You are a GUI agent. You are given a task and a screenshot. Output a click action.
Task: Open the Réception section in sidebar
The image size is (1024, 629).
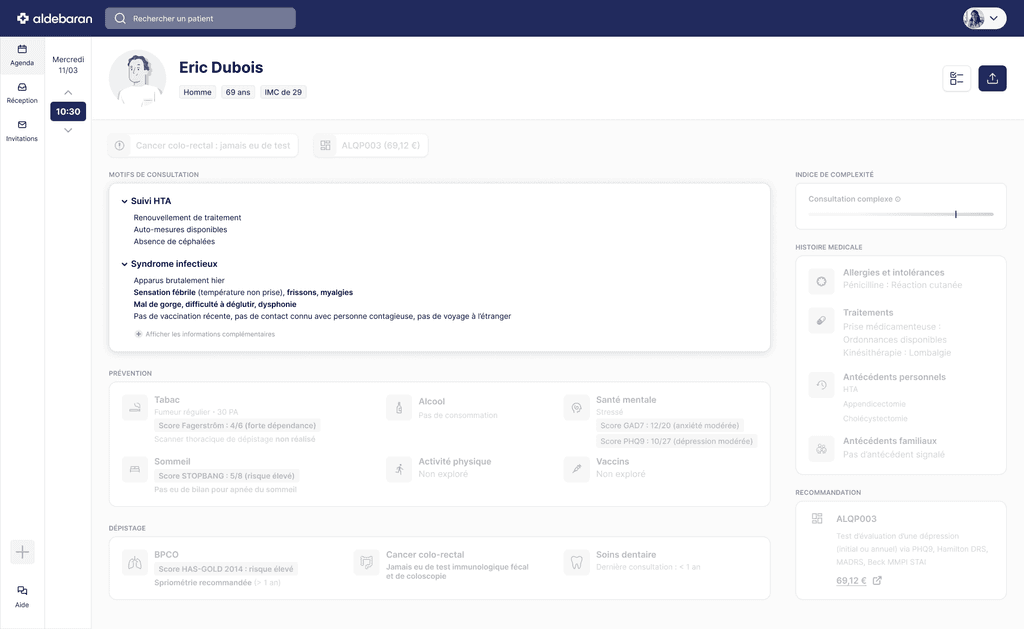[x=21, y=93]
